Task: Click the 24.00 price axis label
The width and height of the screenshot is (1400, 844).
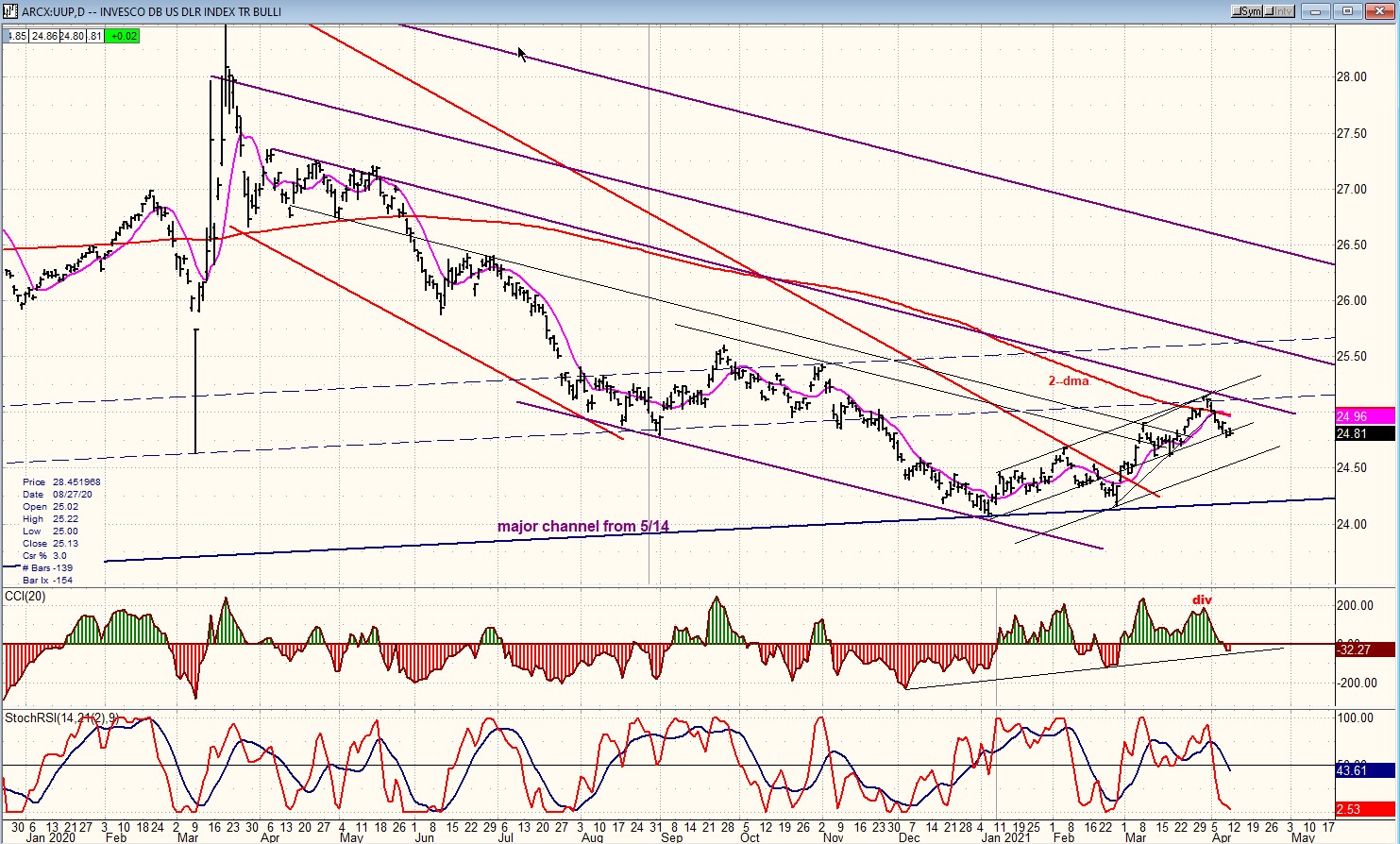Action: click(1352, 525)
